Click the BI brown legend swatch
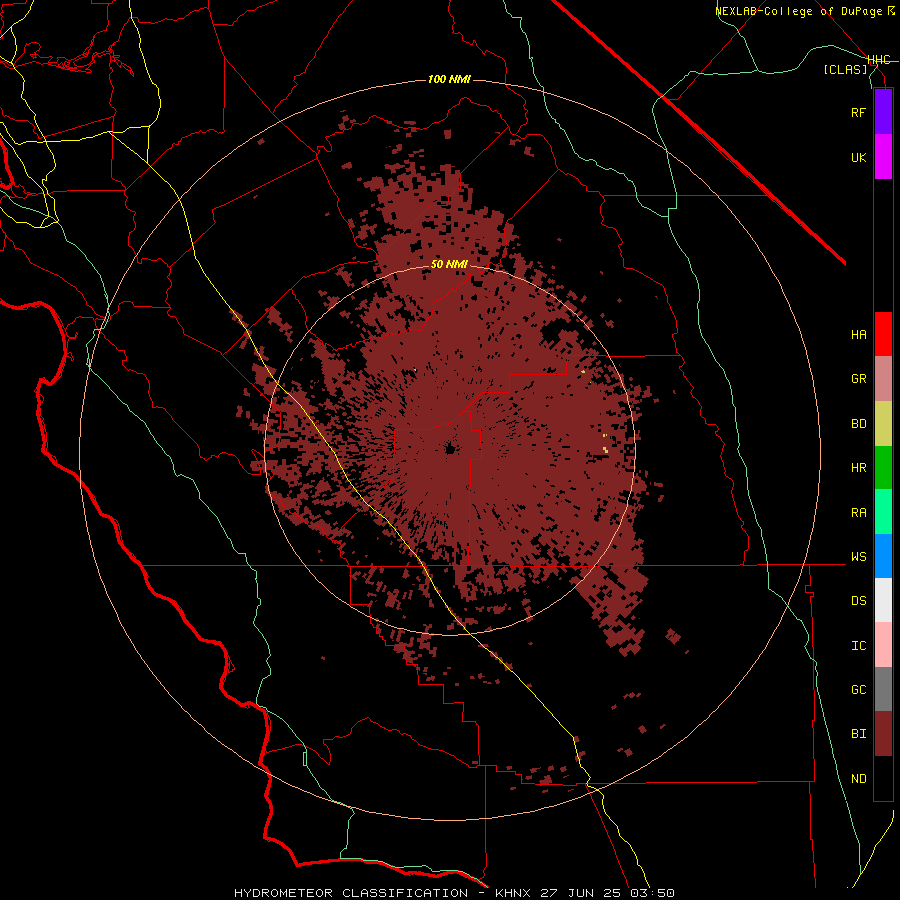Image resolution: width=900 pixels, height=900 pixels. [x=883, y=734]
